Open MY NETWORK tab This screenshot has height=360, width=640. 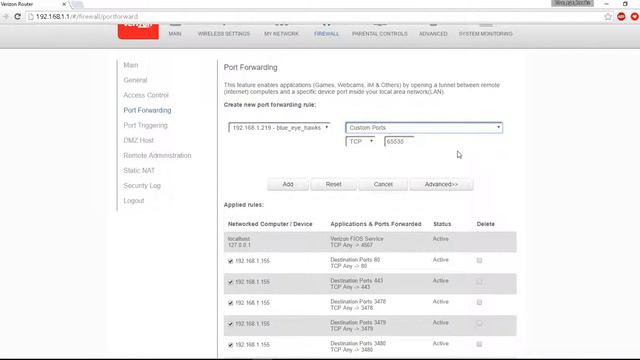click(x=281, y=34)
